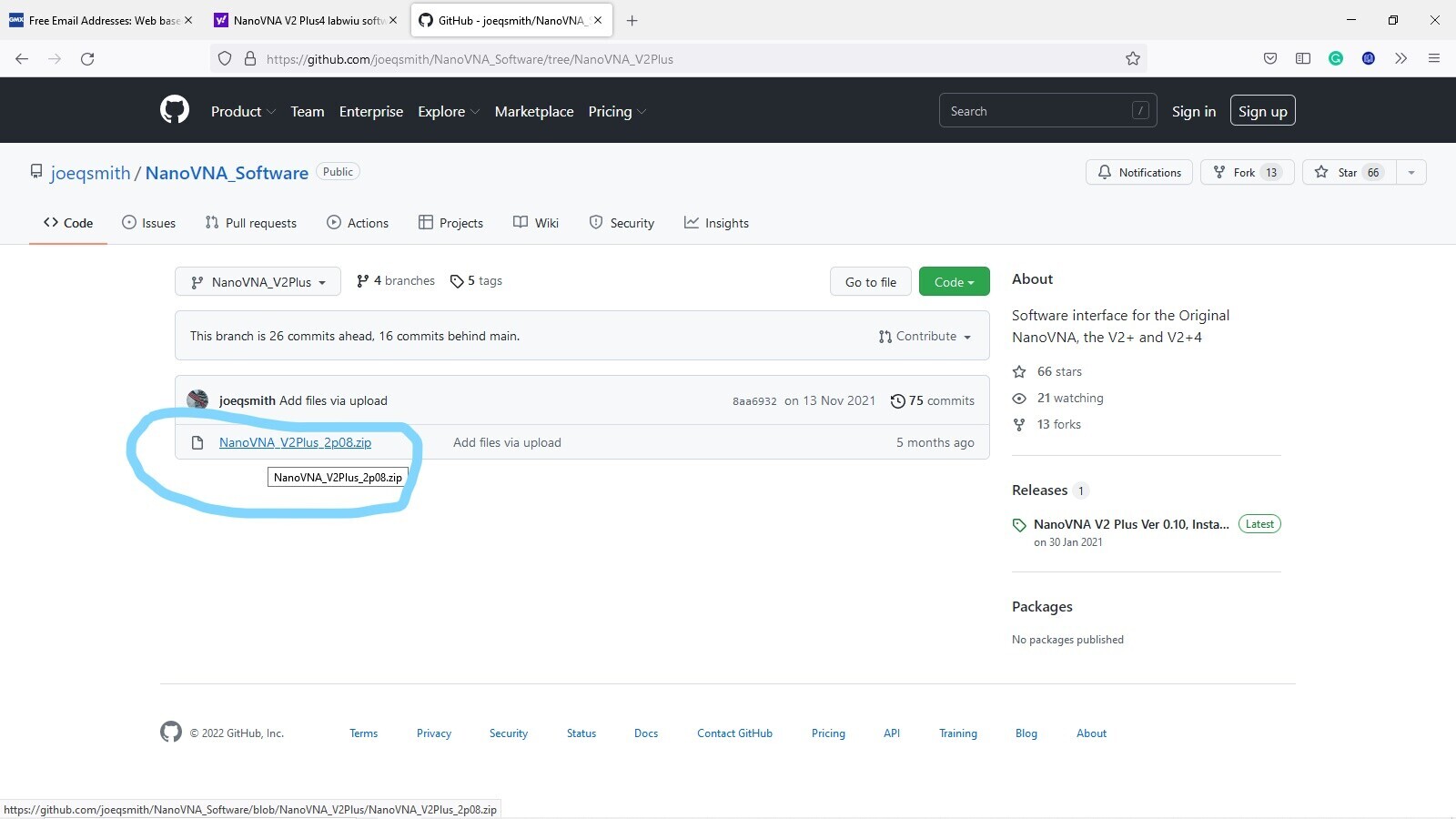Open the Actions tab
Viewport: 1456px width, 819px height.
coord(358,223)
